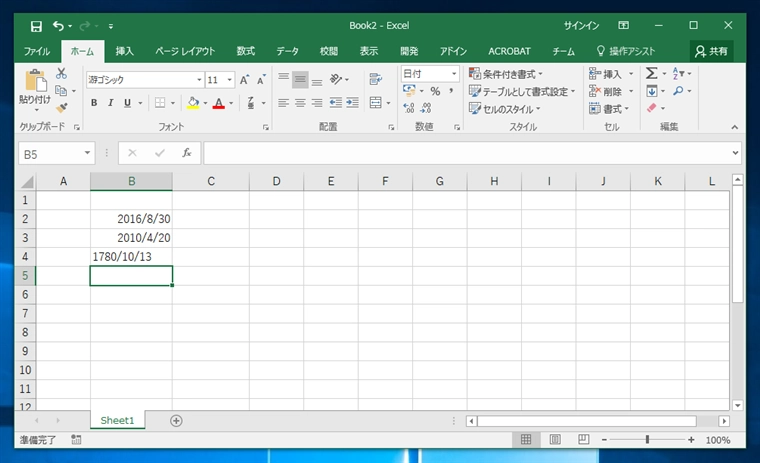The height and width of the screenshot is (463, 760).
Task: Expand the Name Box dropdown arrow
Action: [87, 153]
